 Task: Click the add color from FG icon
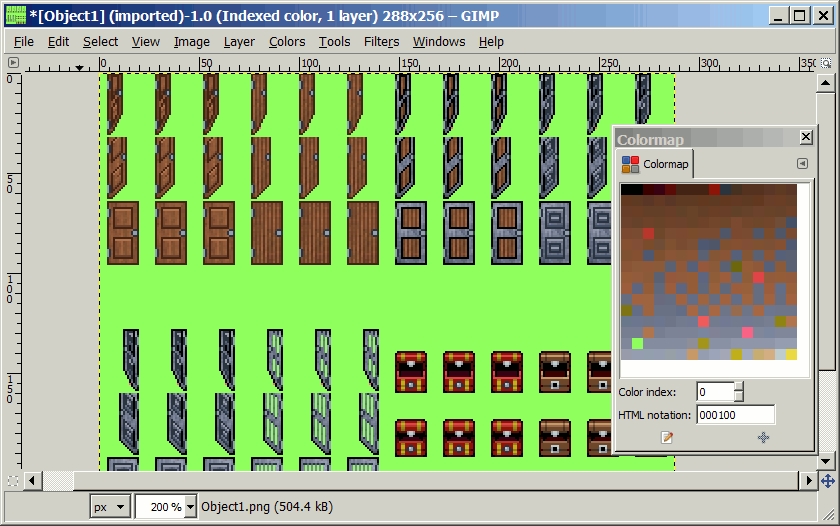764,437
